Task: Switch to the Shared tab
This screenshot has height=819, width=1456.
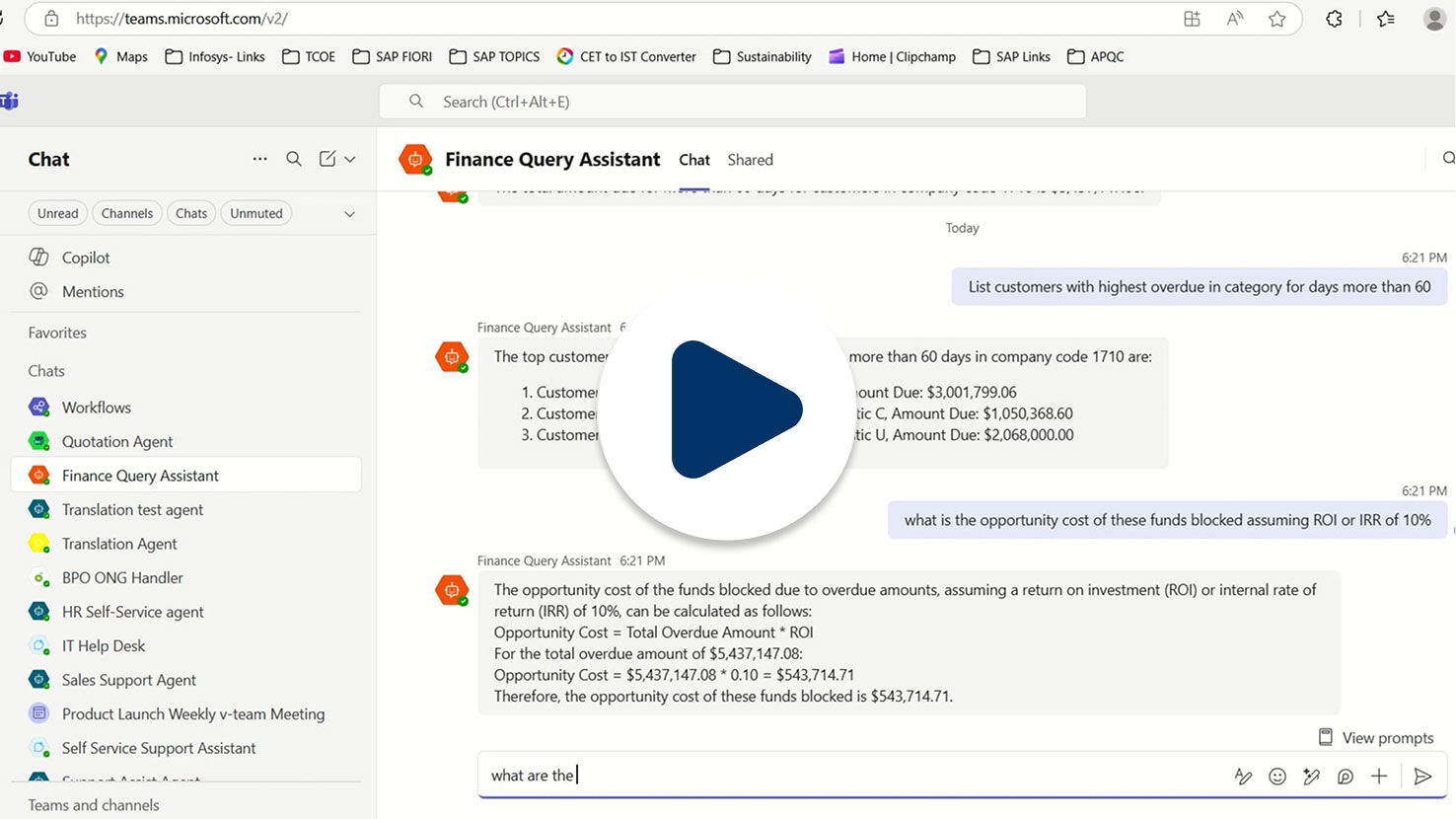Action: point(750,160)
